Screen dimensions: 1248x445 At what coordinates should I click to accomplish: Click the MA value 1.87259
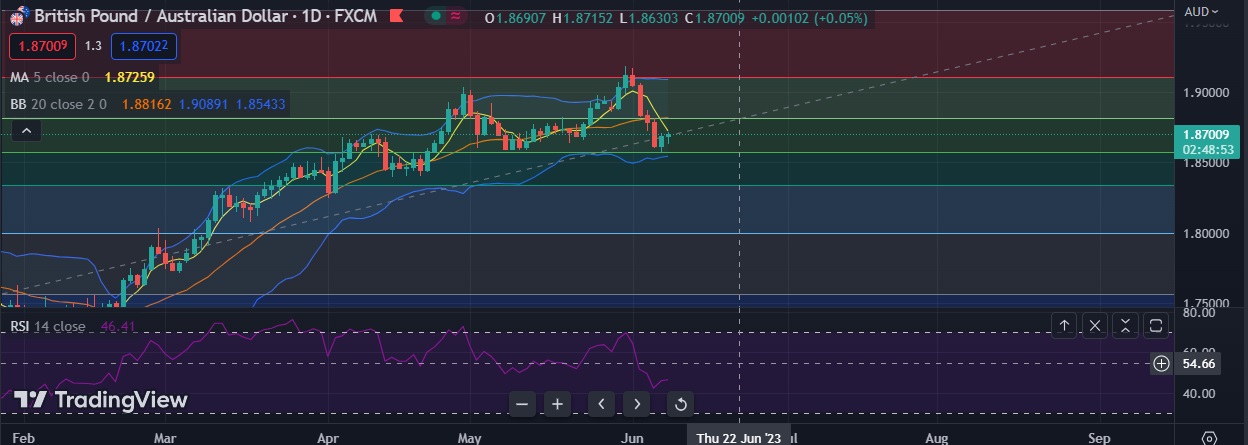pos(129,77)
